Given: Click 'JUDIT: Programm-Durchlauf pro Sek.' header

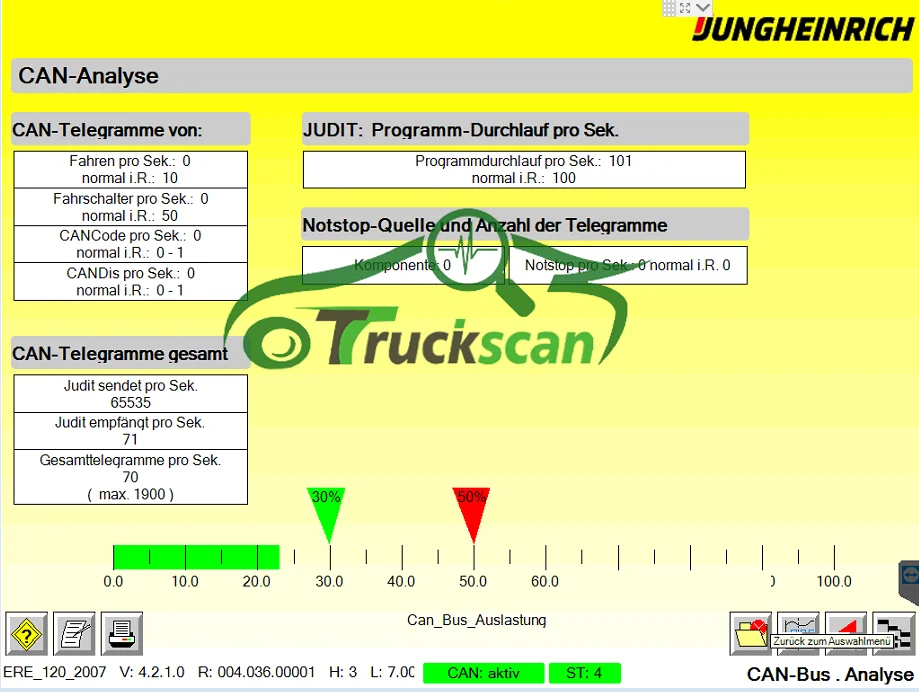Looking at the screenshot, I should pos(525,129).
